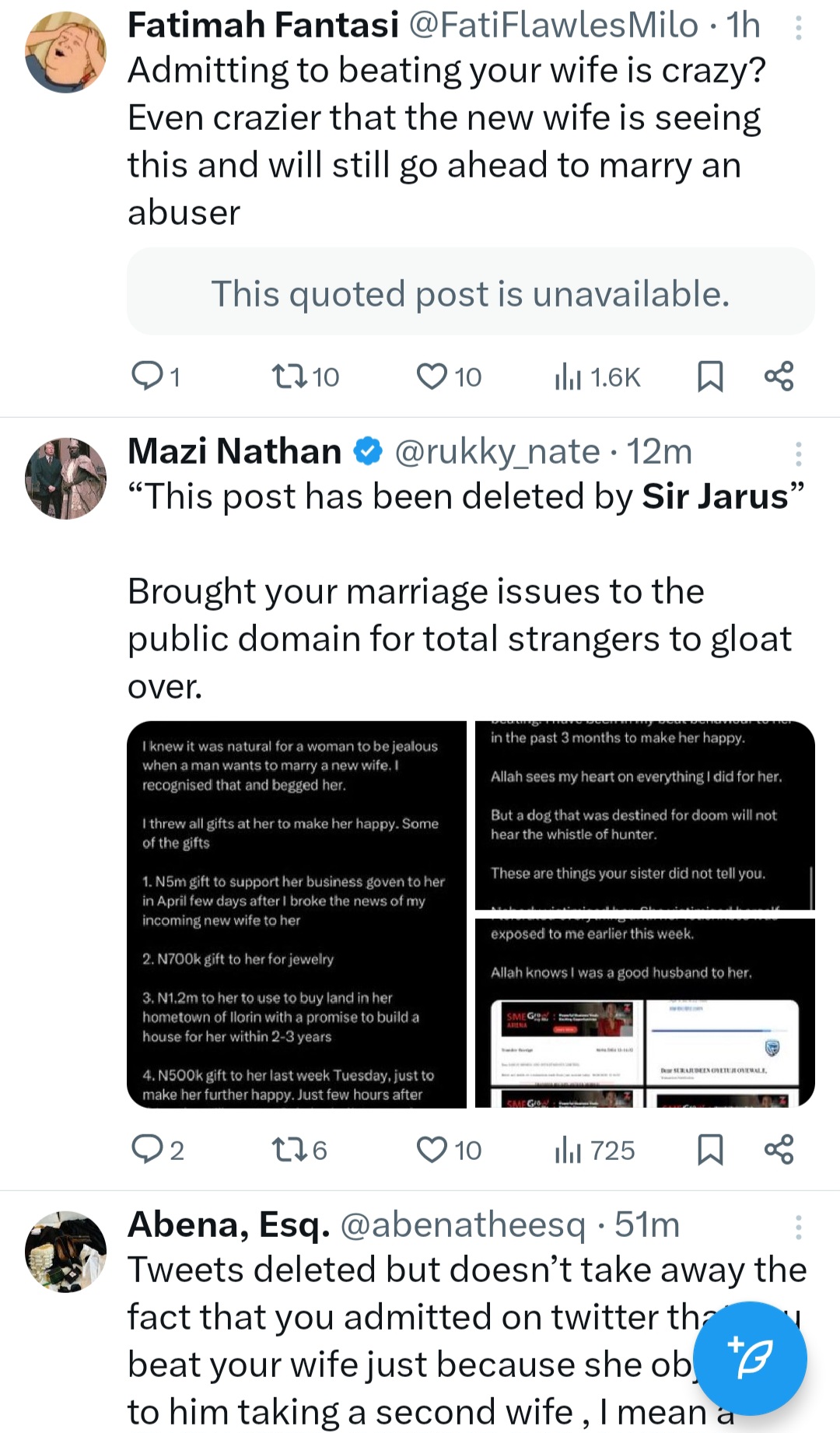Screen dimensions: 840x1433
Task: Open the @abenatheesq profile handle
Action: tap(463, 1225)
